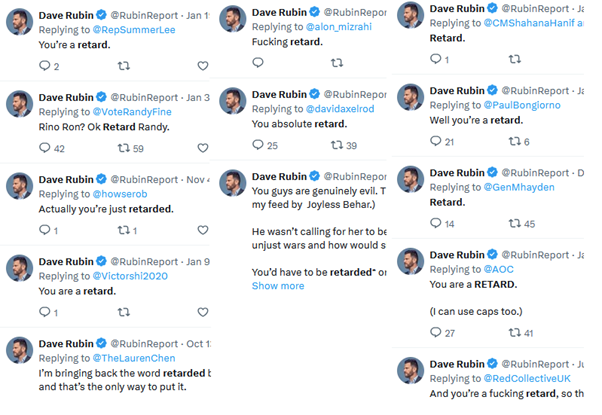Viewport: 602px width, 415px height.
Task: Like the tweet replying to @Victorshi2020
Action: click(x=203, y=312)
